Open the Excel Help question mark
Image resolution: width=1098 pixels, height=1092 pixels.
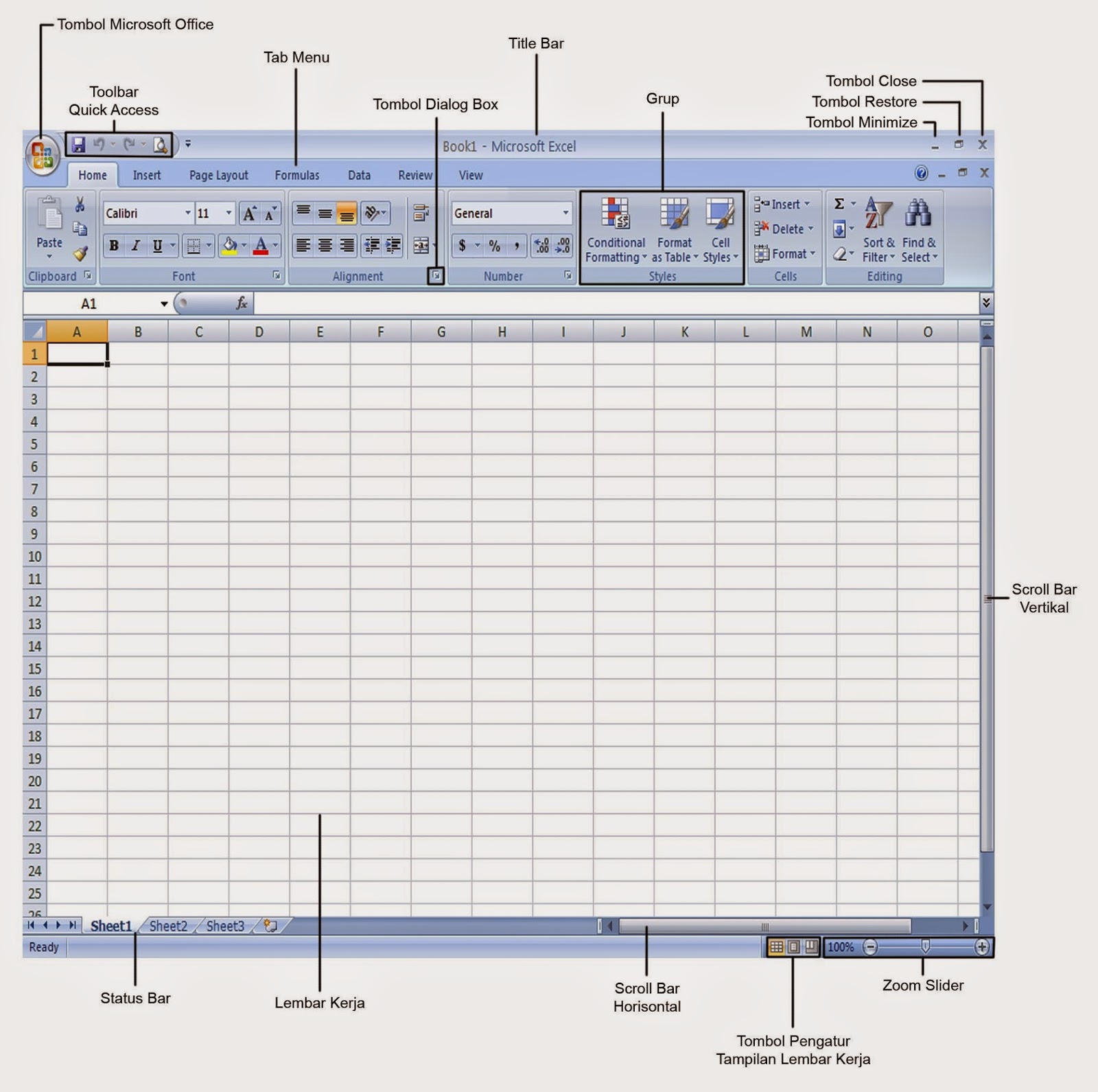point(921,173)
